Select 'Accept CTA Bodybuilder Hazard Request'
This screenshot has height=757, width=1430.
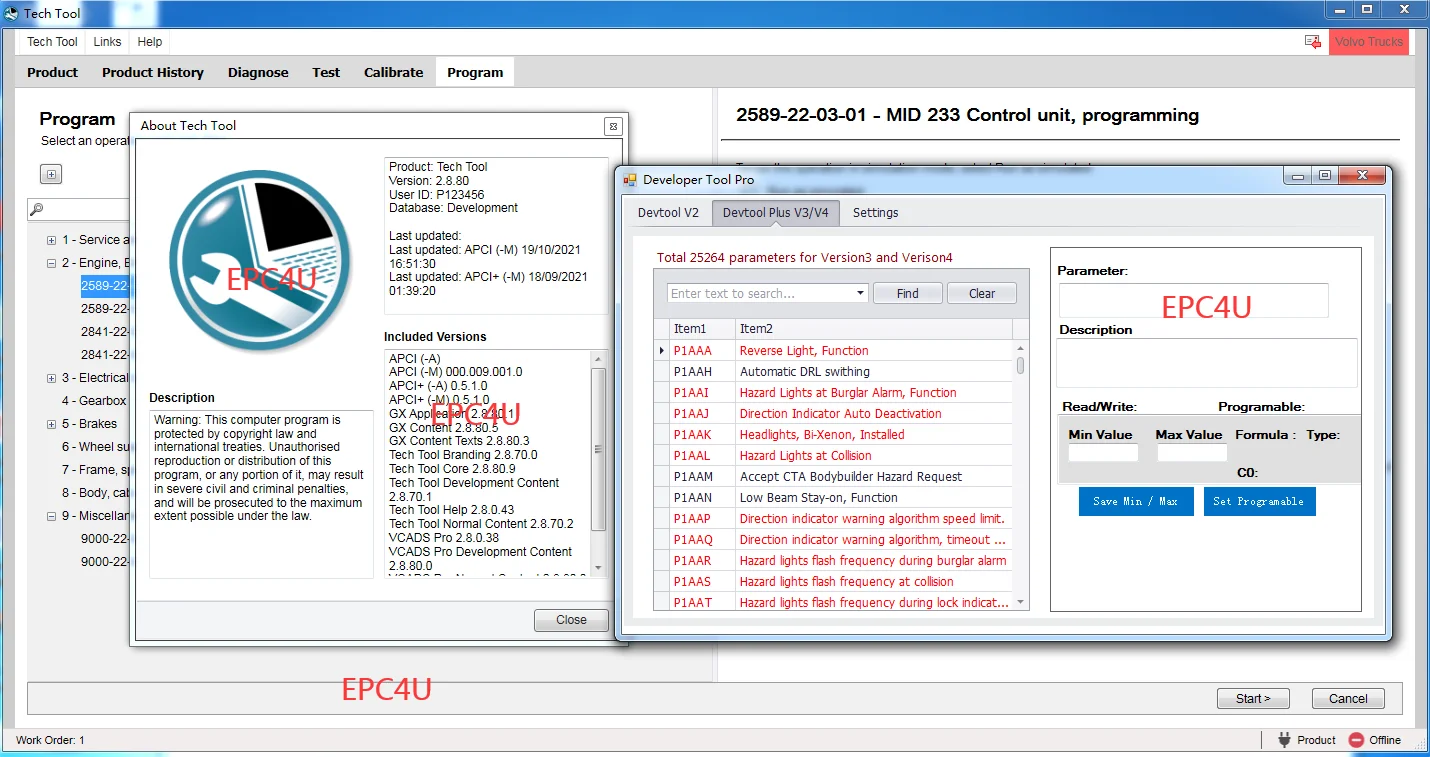[851, 477]
